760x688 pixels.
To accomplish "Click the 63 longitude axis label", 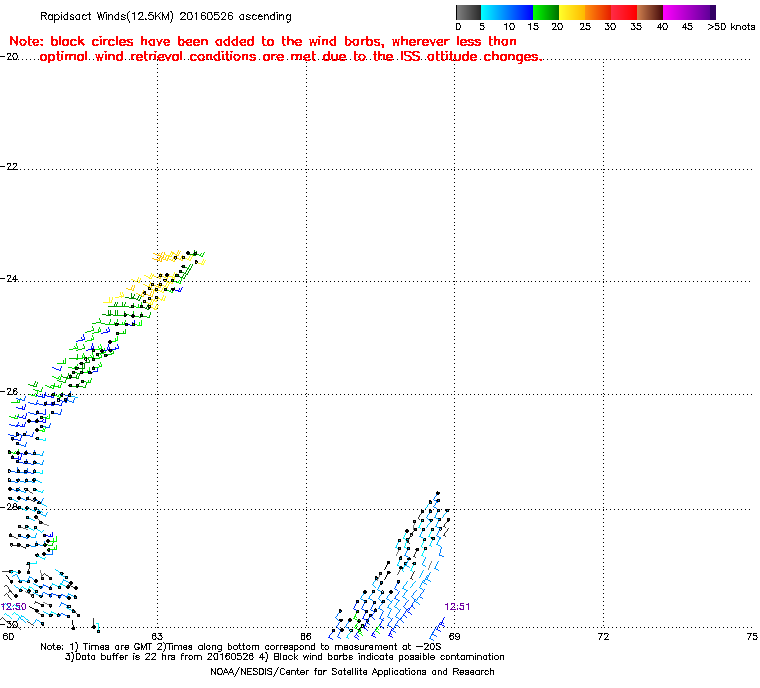I will (157, 636).
